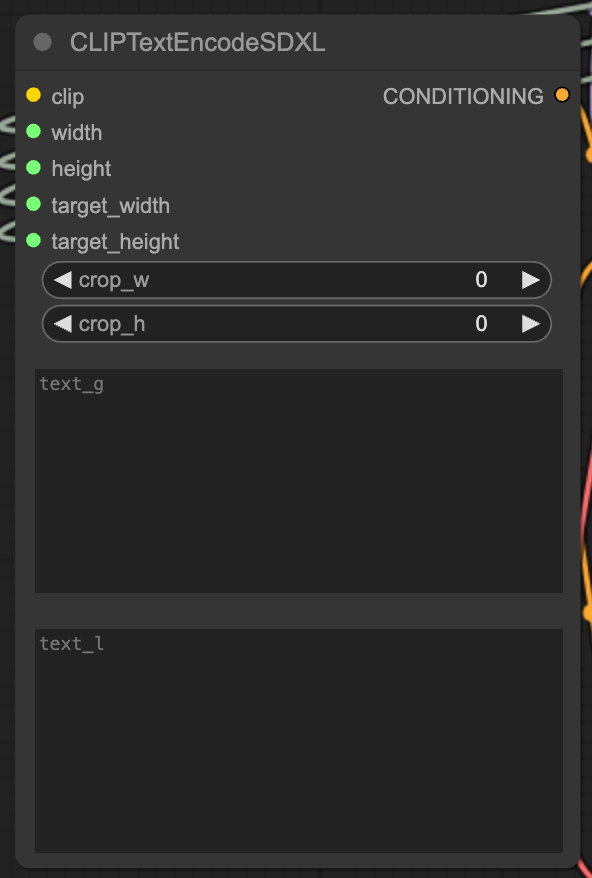
Task: Click the clip input dot
Action: [35, 96]
